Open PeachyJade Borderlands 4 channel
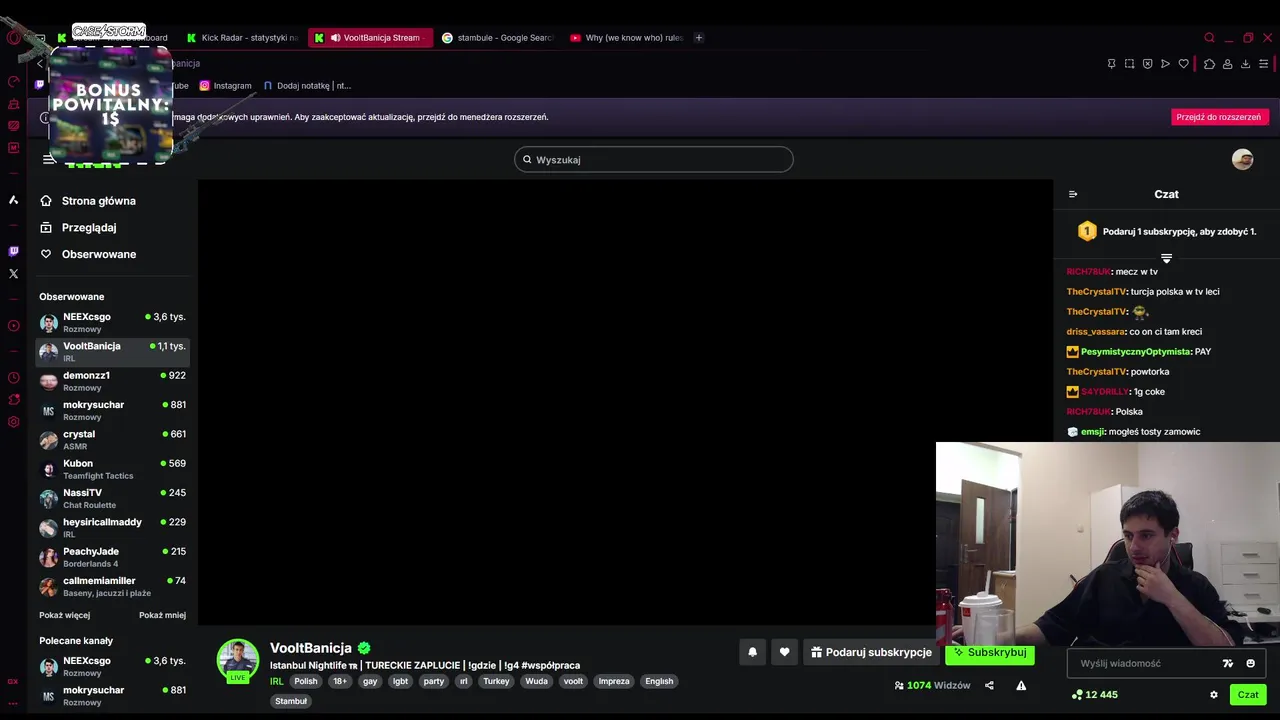 (x=112, y=557)
